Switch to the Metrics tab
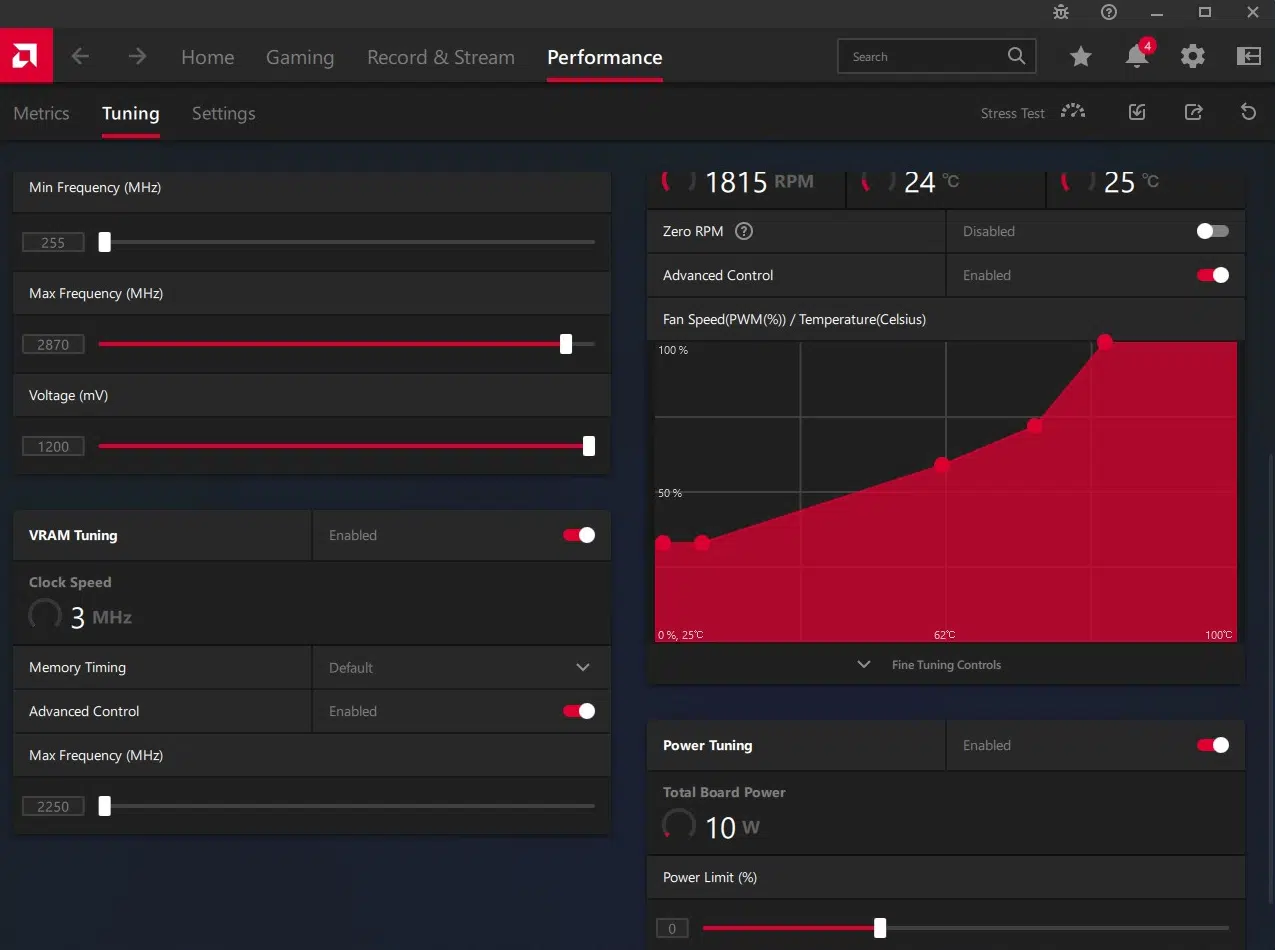This screenshot has width=1275, height=950. [x=41, y=113]
